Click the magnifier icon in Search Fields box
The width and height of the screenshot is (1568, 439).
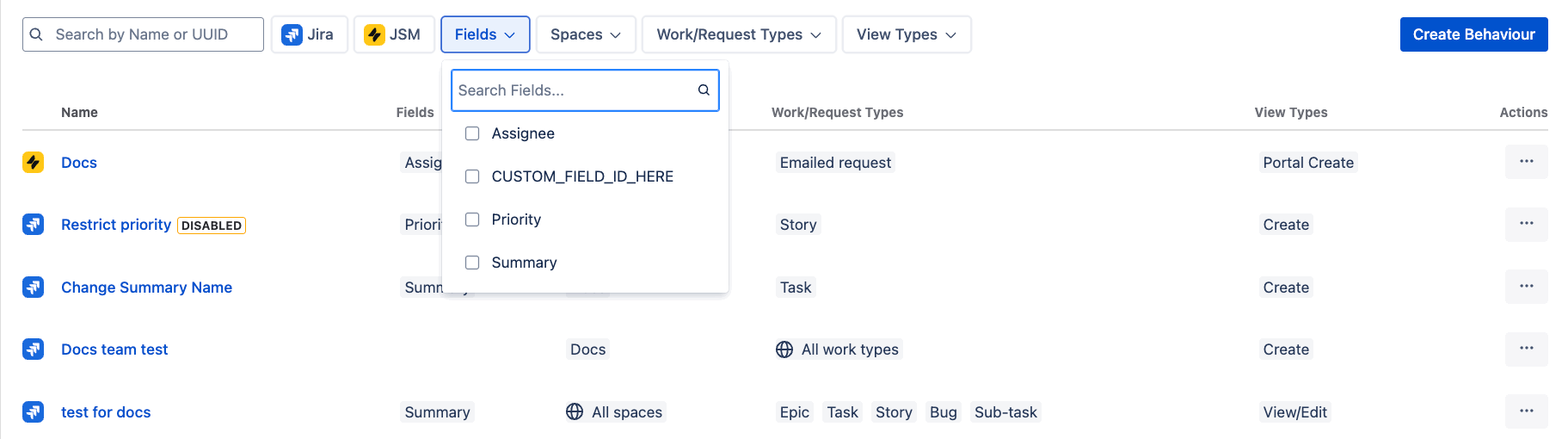point(704,90)
